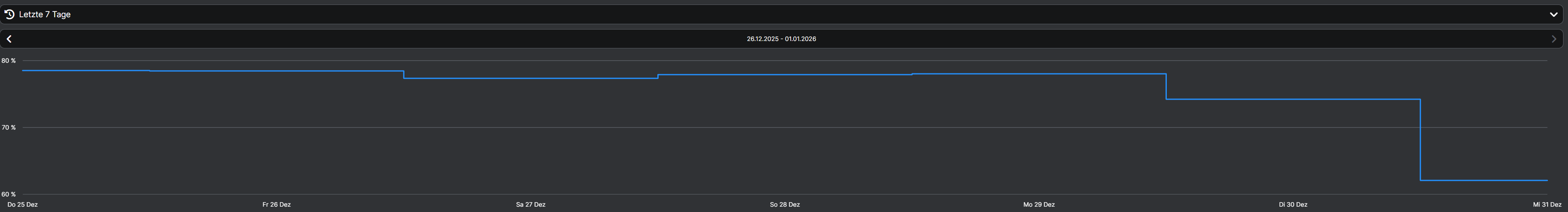
Task: Select the "Mi 31 Dez" date label
Action: (1547, 205)
